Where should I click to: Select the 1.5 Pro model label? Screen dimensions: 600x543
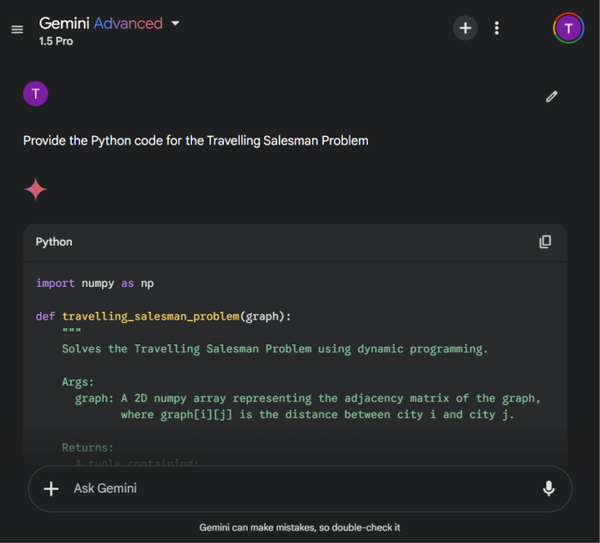click(x=57, y=42)
